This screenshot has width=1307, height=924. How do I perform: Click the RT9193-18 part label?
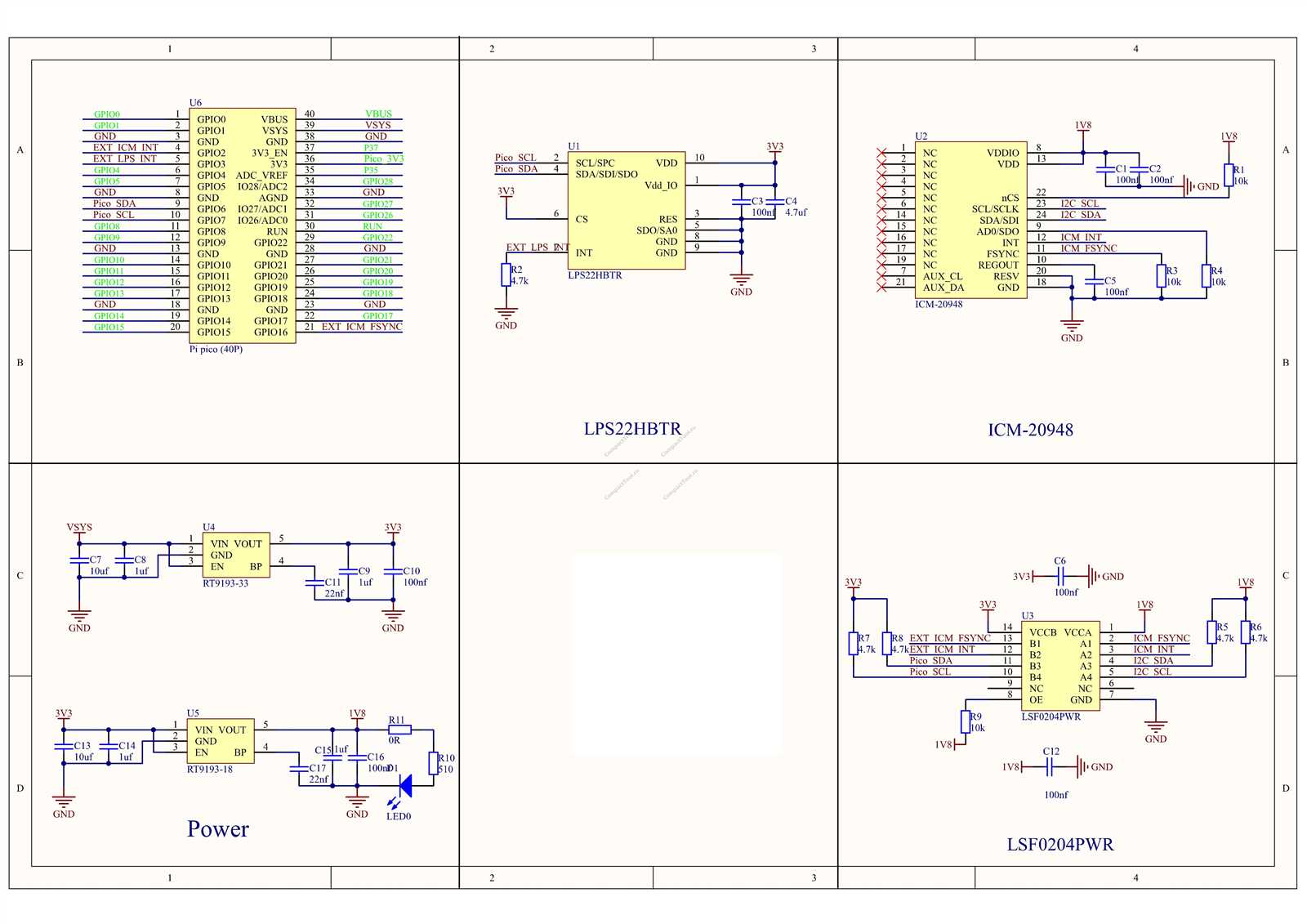coord(210,770)
